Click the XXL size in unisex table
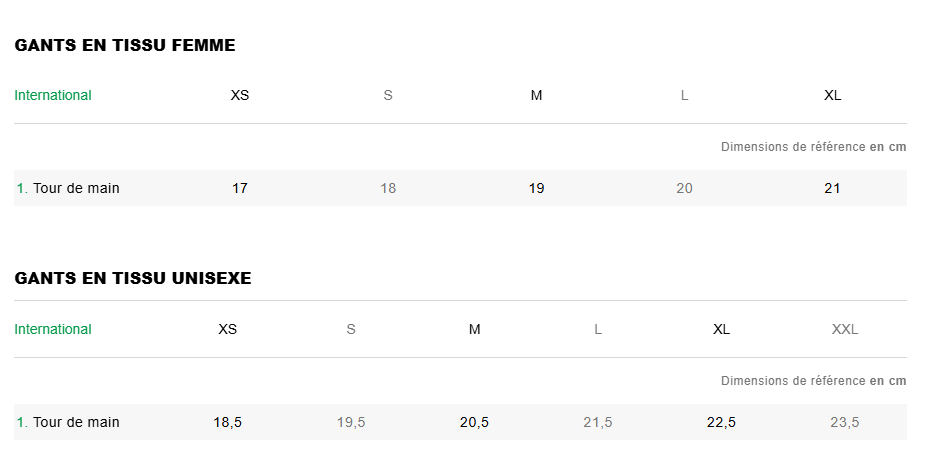 (x=845, y=329)
